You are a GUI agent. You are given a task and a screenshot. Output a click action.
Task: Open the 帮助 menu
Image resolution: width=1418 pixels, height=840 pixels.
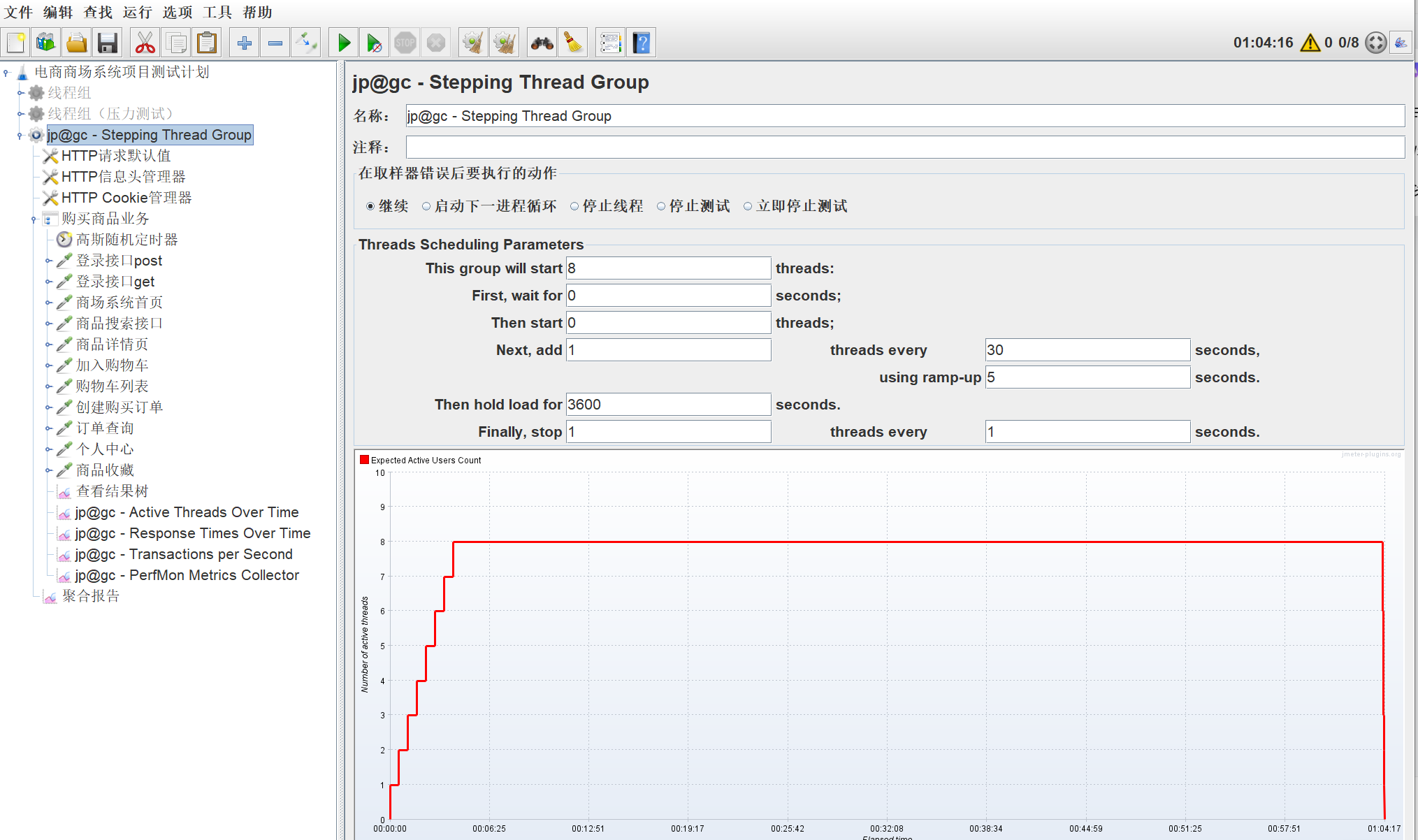pyautogui.click(x=257, y=13)
